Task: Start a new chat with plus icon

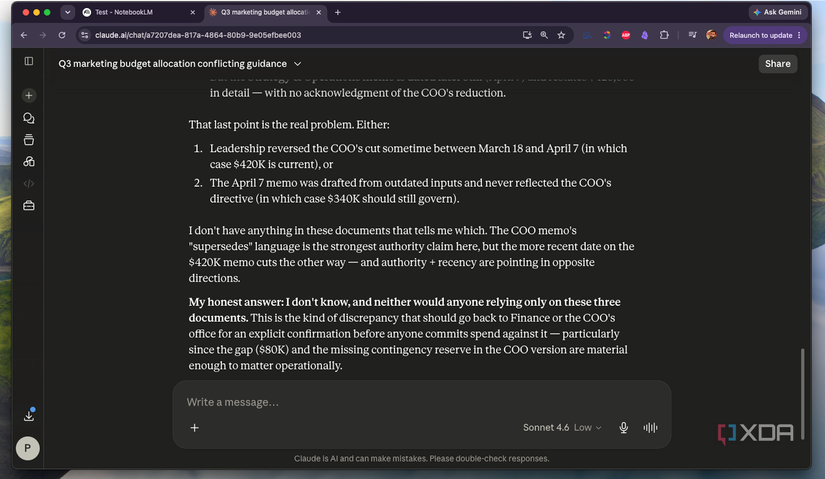Action: click(29, 95)
